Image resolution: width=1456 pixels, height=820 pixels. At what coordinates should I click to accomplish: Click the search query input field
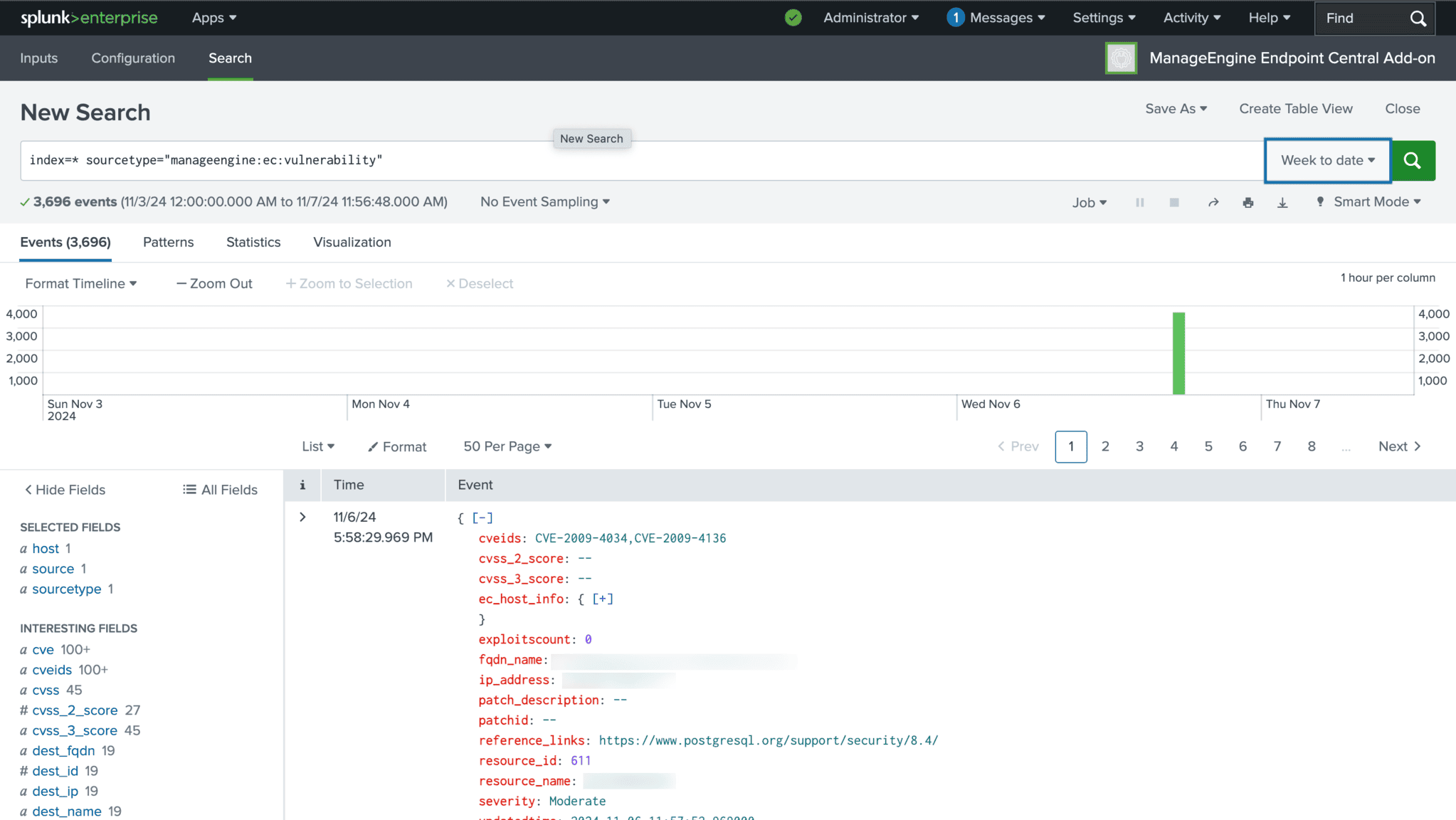coord(640,160)
